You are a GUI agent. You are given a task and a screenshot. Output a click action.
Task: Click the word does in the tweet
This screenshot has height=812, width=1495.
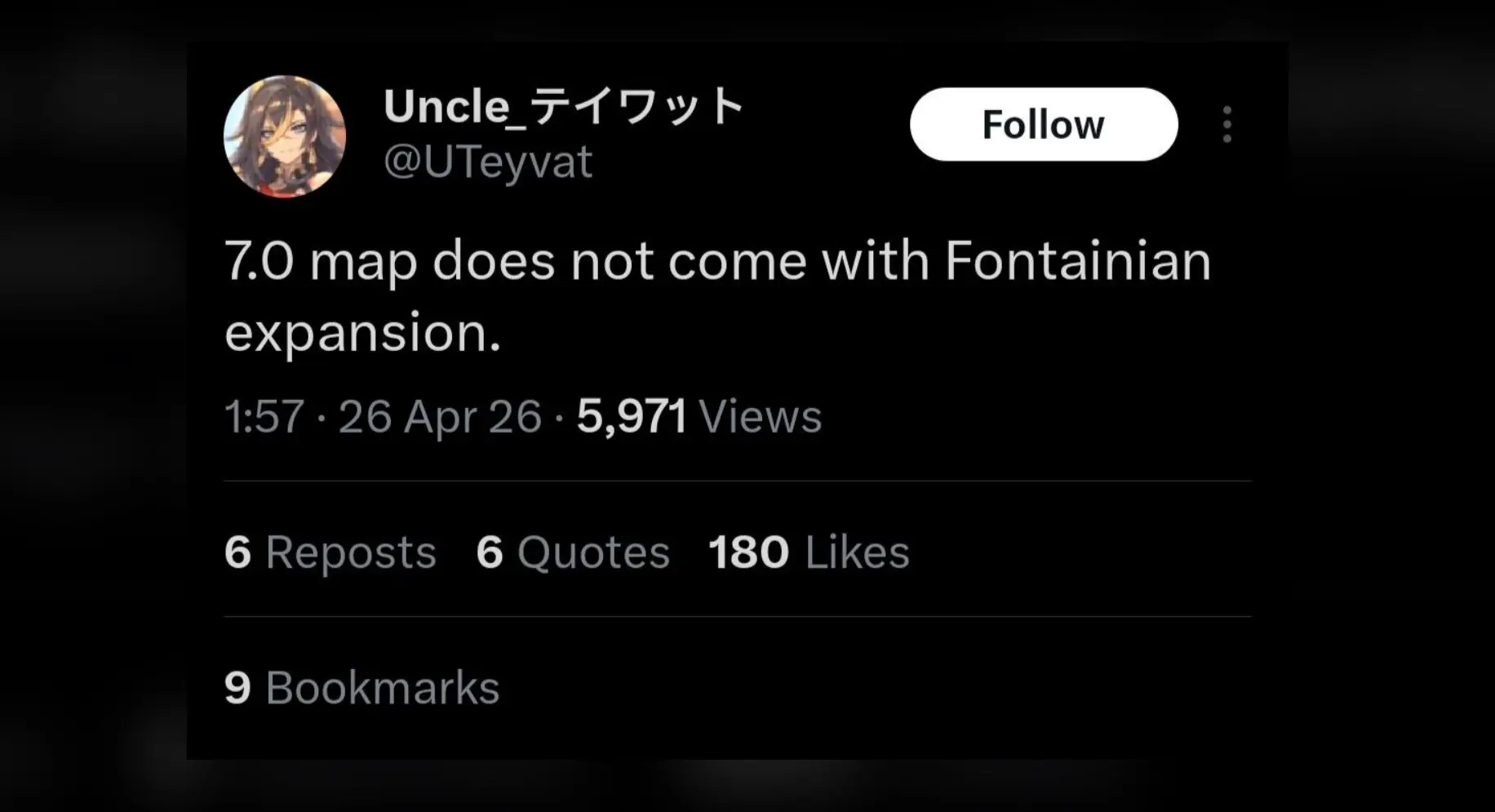tap(493, 262)
